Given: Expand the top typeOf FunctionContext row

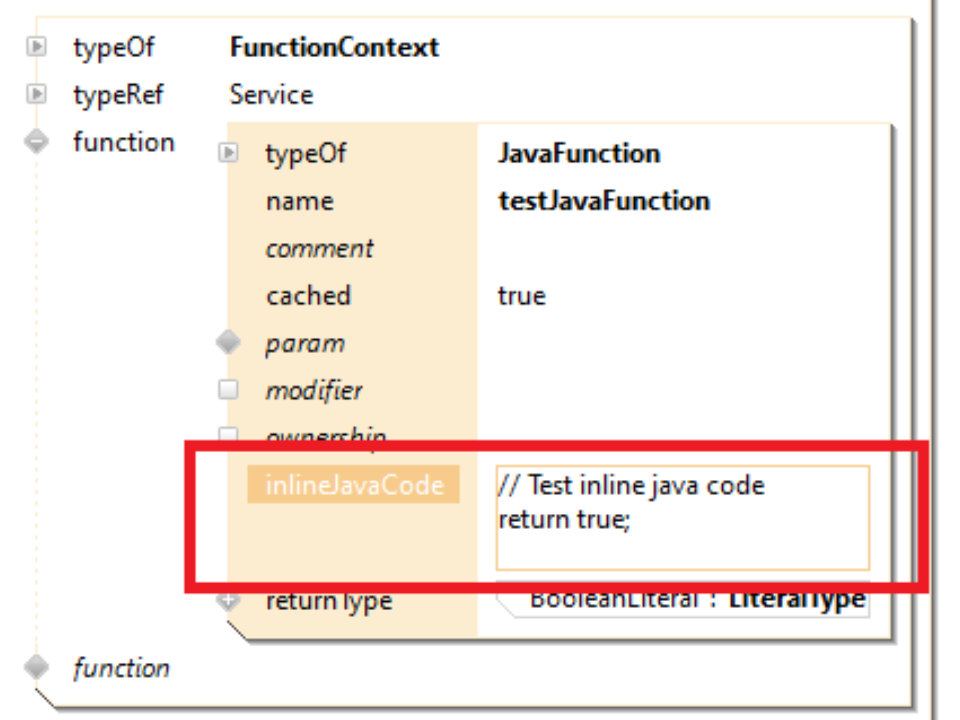Looking at the screenshot, I should (x=37, y=46).
